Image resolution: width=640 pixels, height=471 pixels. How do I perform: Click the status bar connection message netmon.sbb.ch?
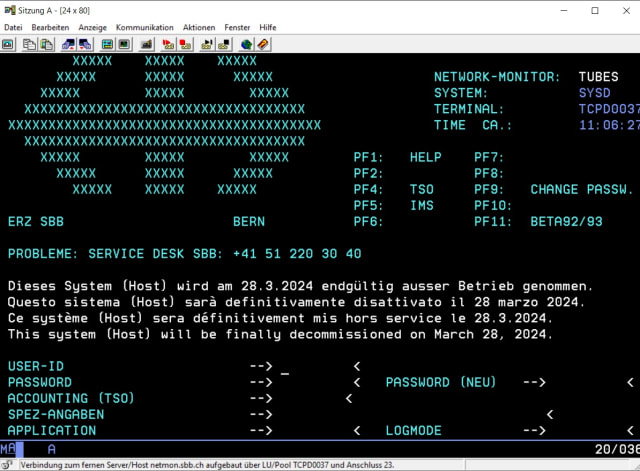(x=207, y=465)
